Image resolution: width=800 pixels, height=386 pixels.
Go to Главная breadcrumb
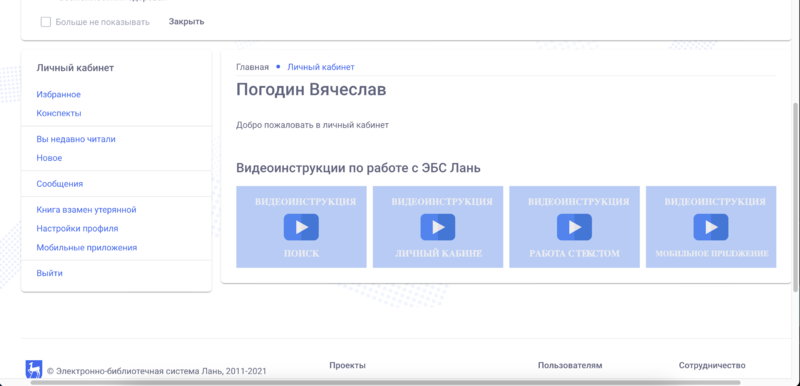253,67
